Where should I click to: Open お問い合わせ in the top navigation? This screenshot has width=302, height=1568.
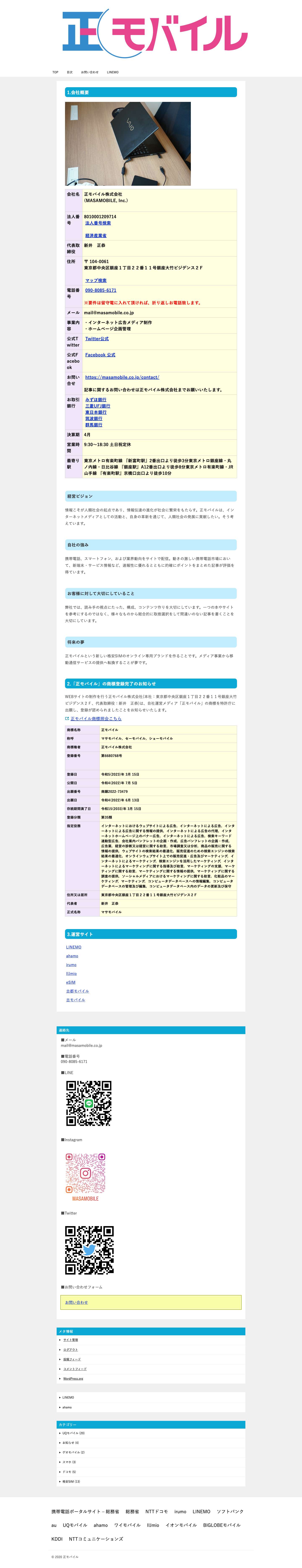pos(90,73)
